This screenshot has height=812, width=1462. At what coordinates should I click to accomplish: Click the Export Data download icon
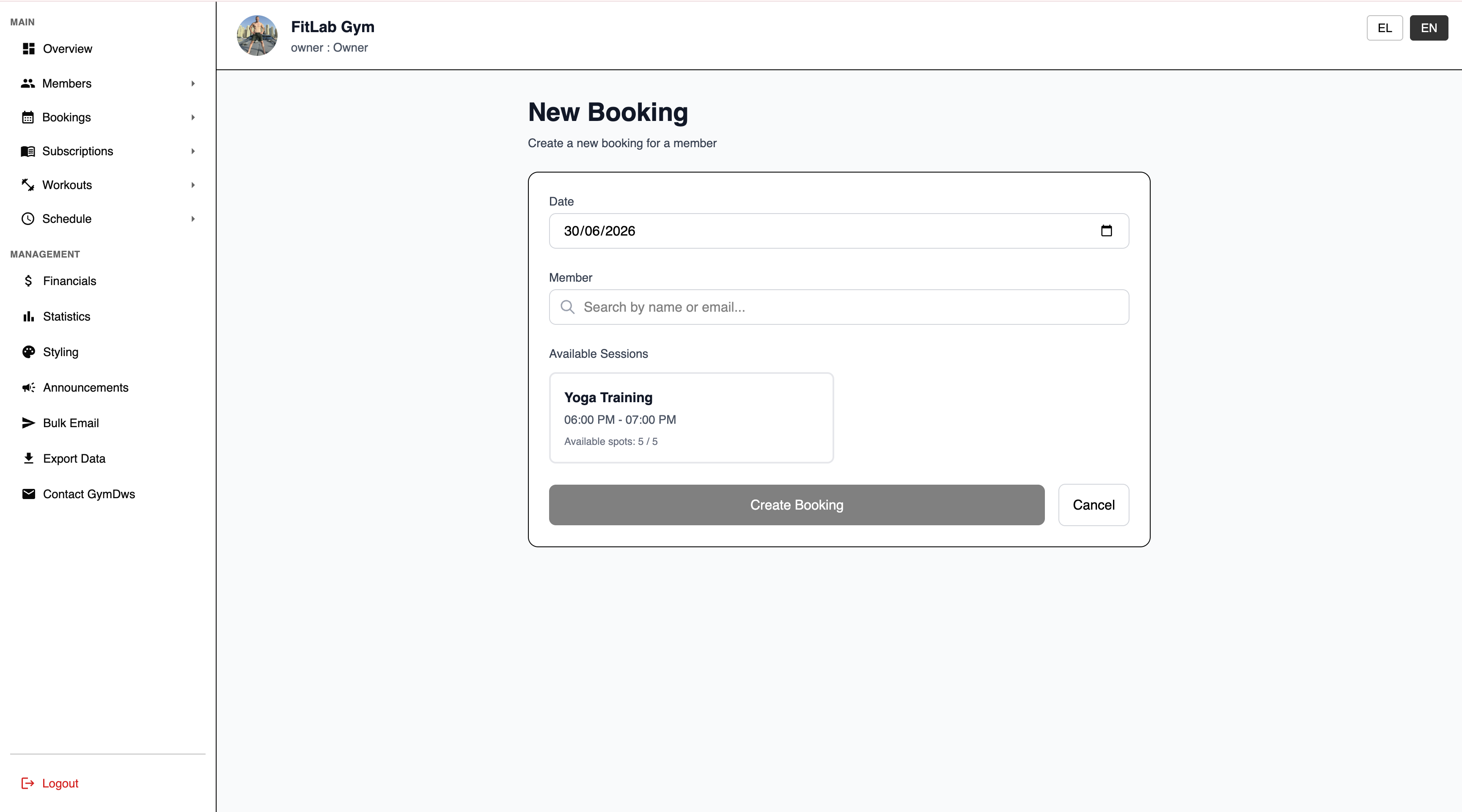[x=28, y=458]
